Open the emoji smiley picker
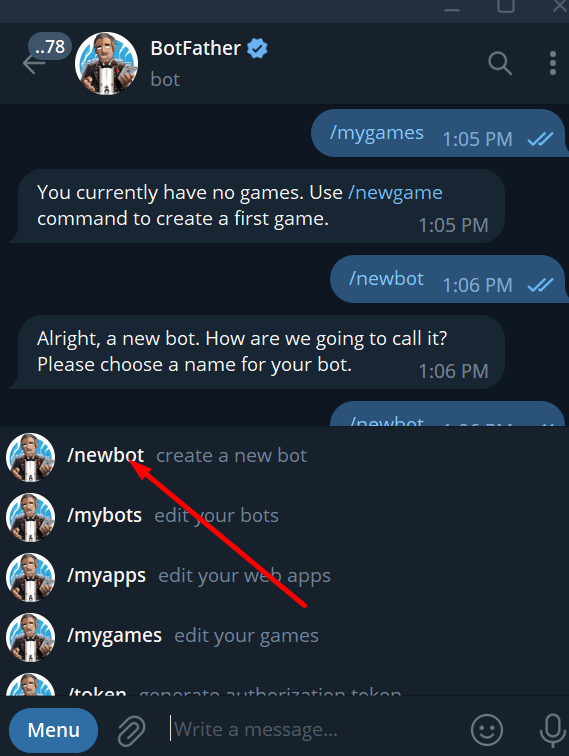 pyautogui.click(x=487, y=729)
